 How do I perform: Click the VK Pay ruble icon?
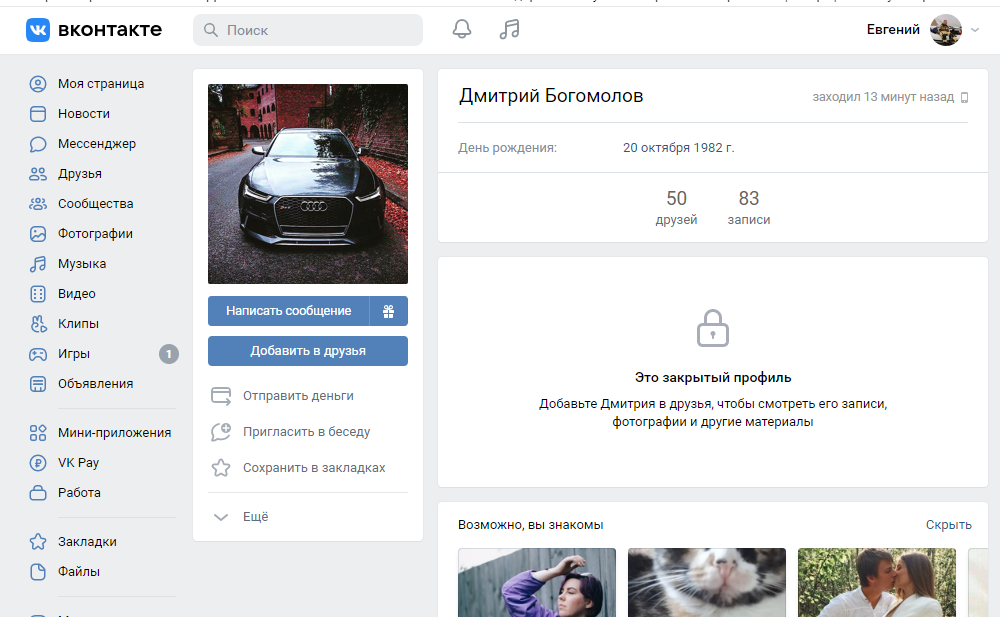[x=38, y=463]
